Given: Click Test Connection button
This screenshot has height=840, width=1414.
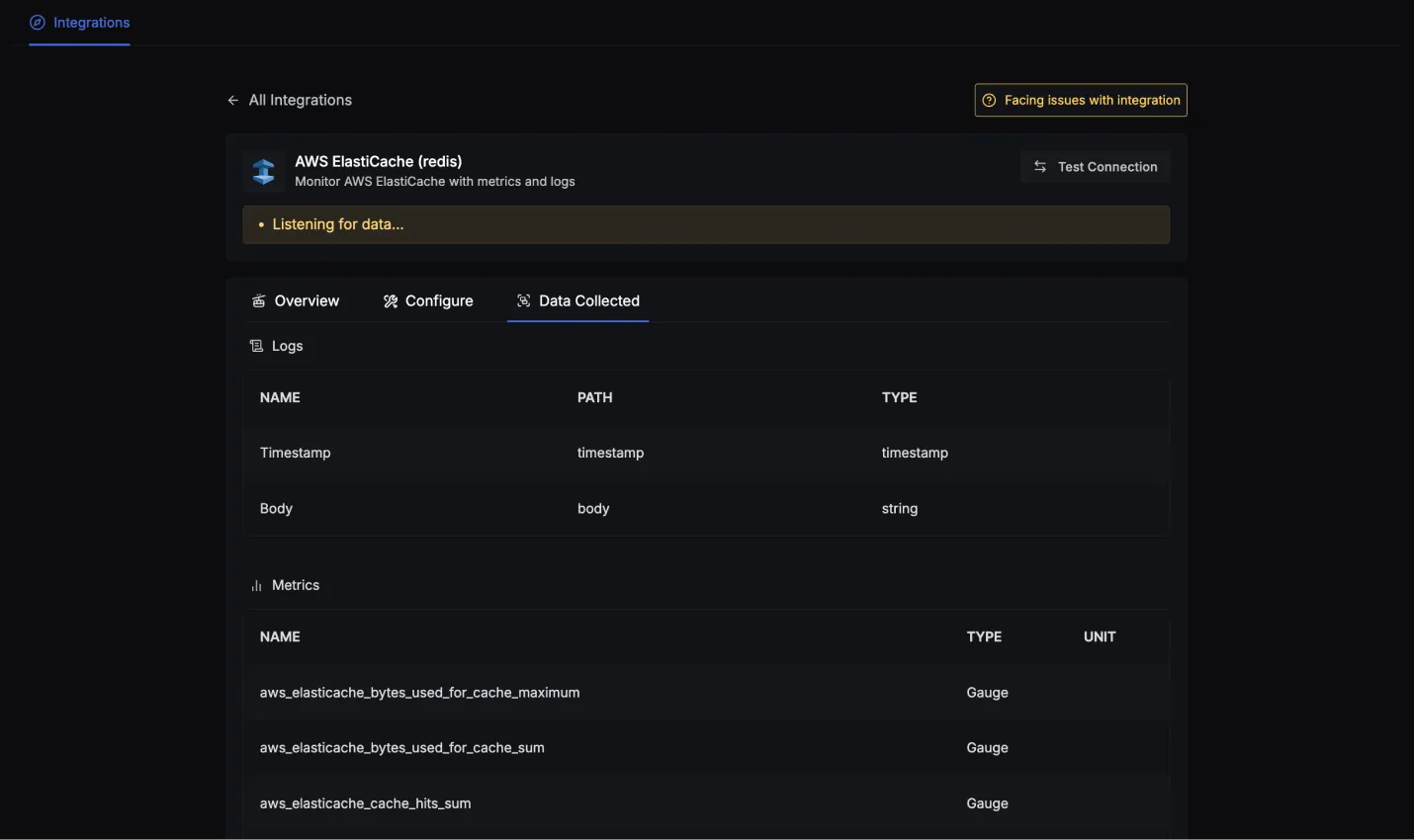Looking at the screenshot, I should click(x=1096, y=167).
